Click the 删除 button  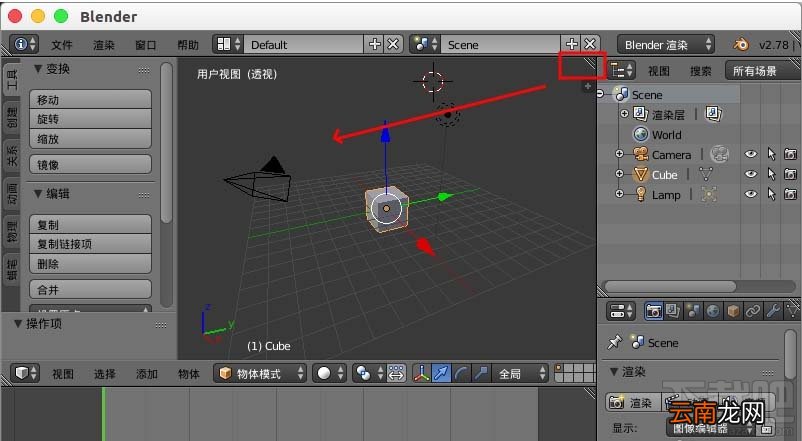click(x=91, y=264)
